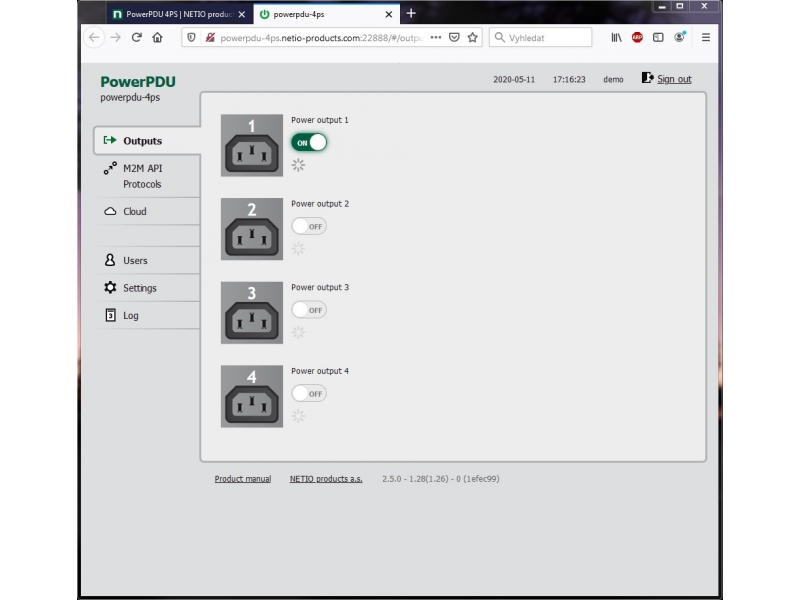
Task: Close the PowerPDU 4PS NETIO tab
Action: click(242, 14)
